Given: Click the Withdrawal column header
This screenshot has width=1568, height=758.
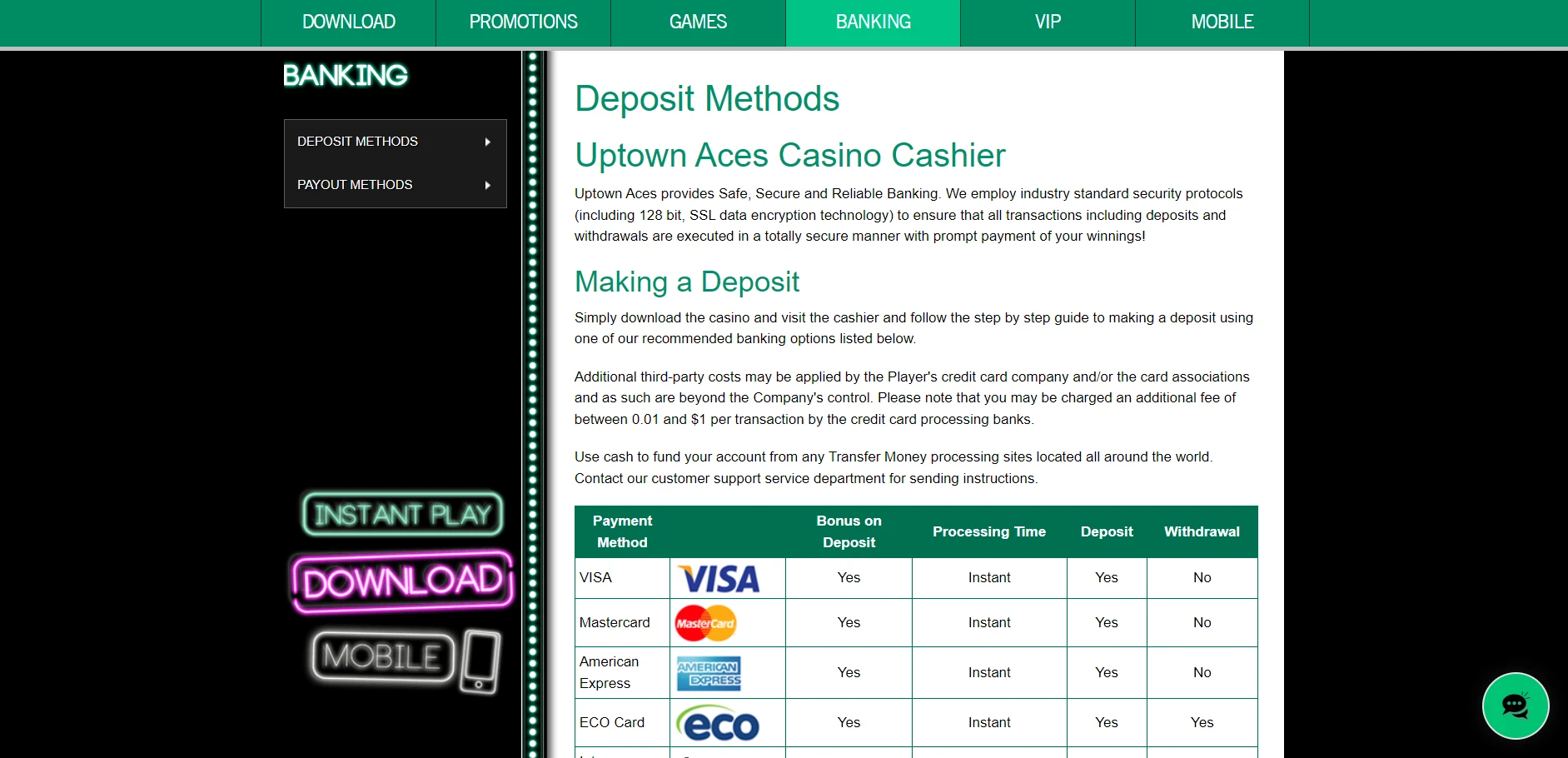Looking at the screenshot, I should [x=1202, y=531].
